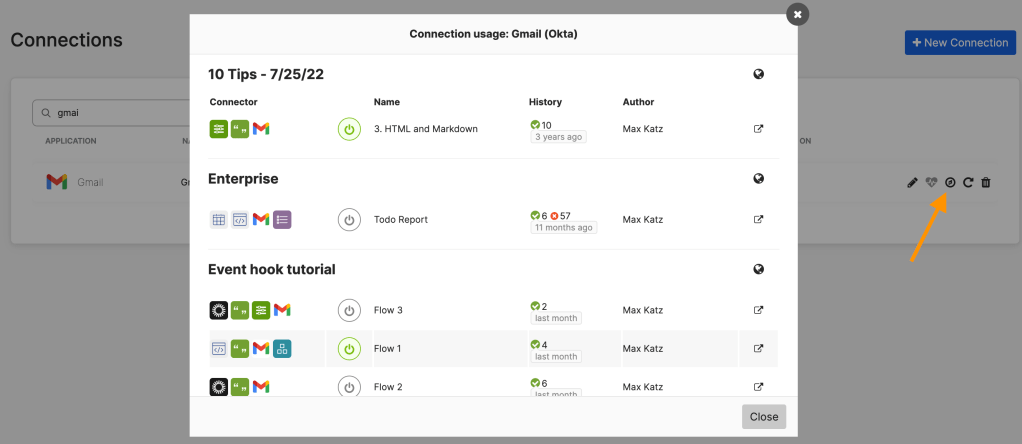This screenshot has height=444, width=1022.
Task: Click the Connector column header
Action: (x=233, y=102)
